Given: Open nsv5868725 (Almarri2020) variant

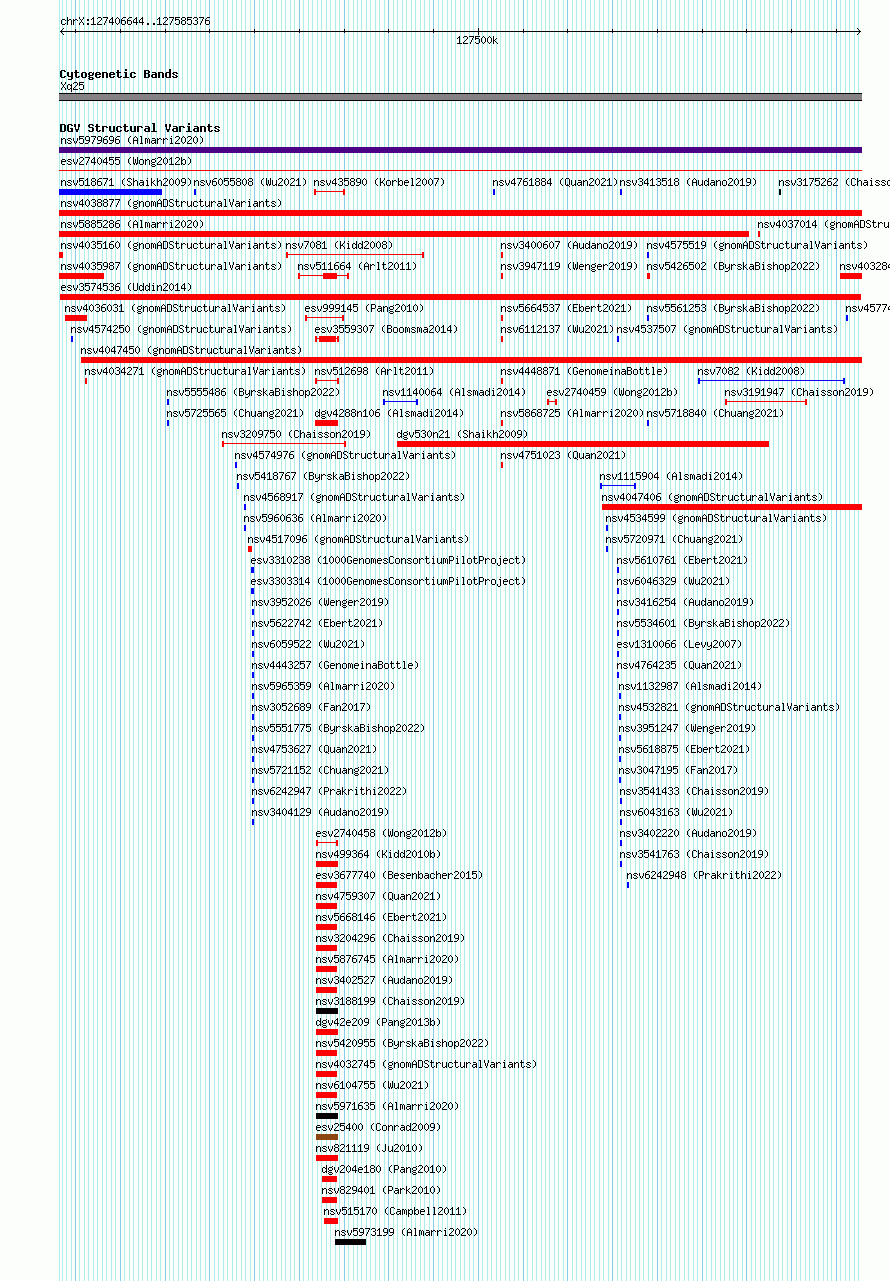Looking at the screenshot, I should [x=572, y=413].
